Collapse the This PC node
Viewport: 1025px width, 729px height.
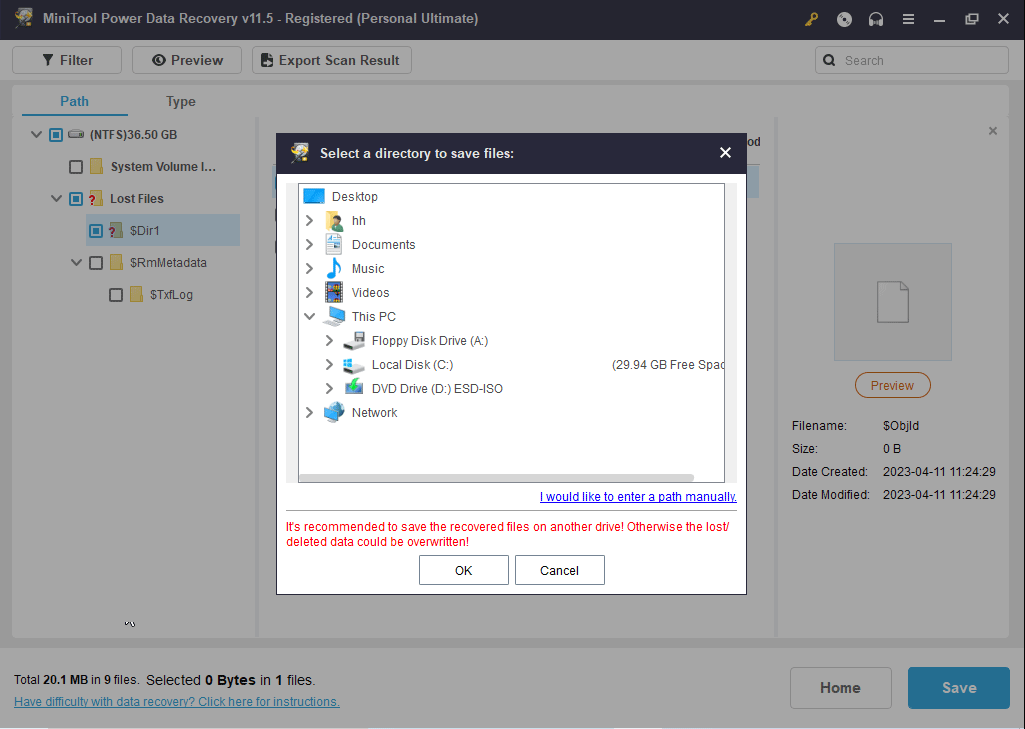(x=310, y=316)
